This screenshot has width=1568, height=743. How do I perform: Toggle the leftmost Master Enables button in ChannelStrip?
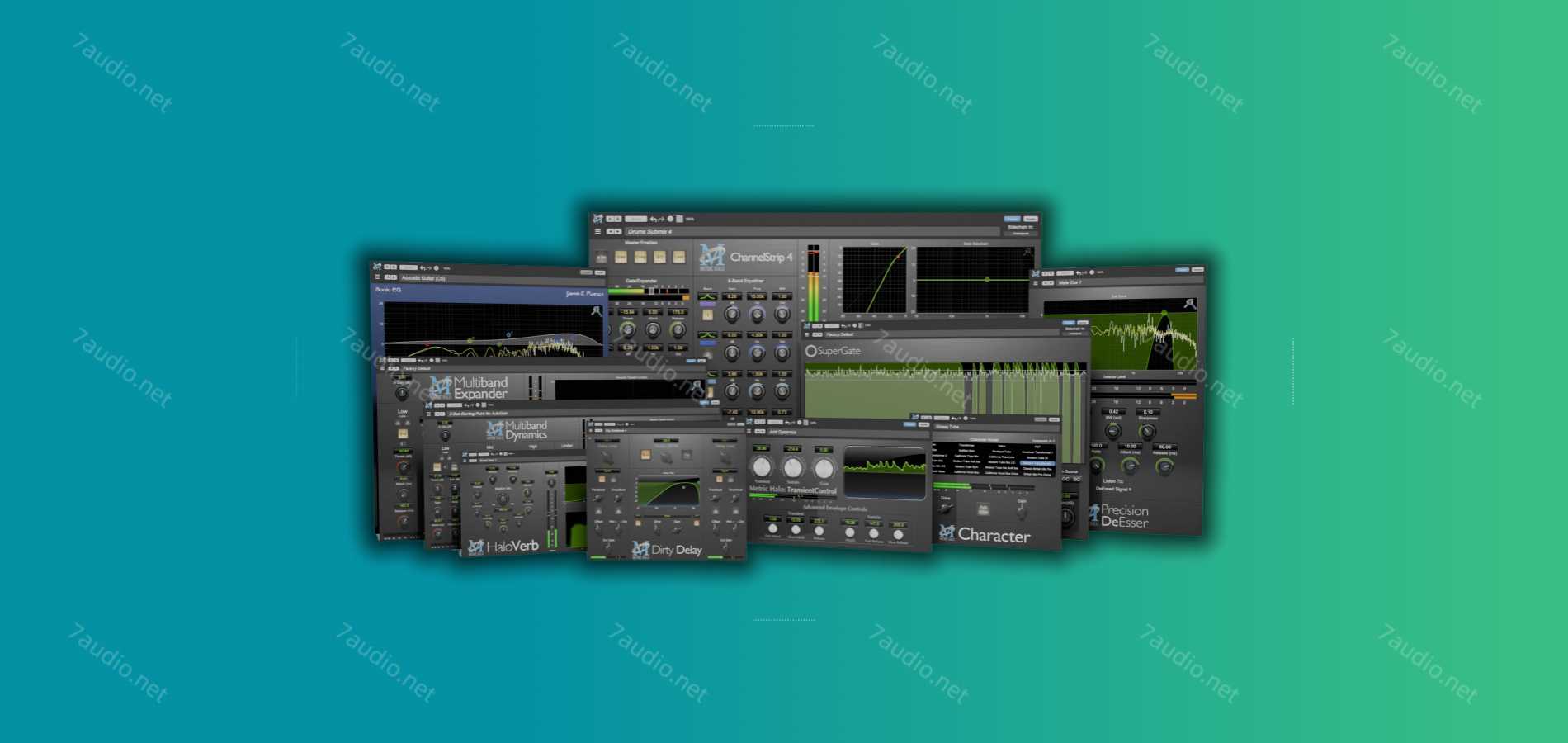(602, 257)
